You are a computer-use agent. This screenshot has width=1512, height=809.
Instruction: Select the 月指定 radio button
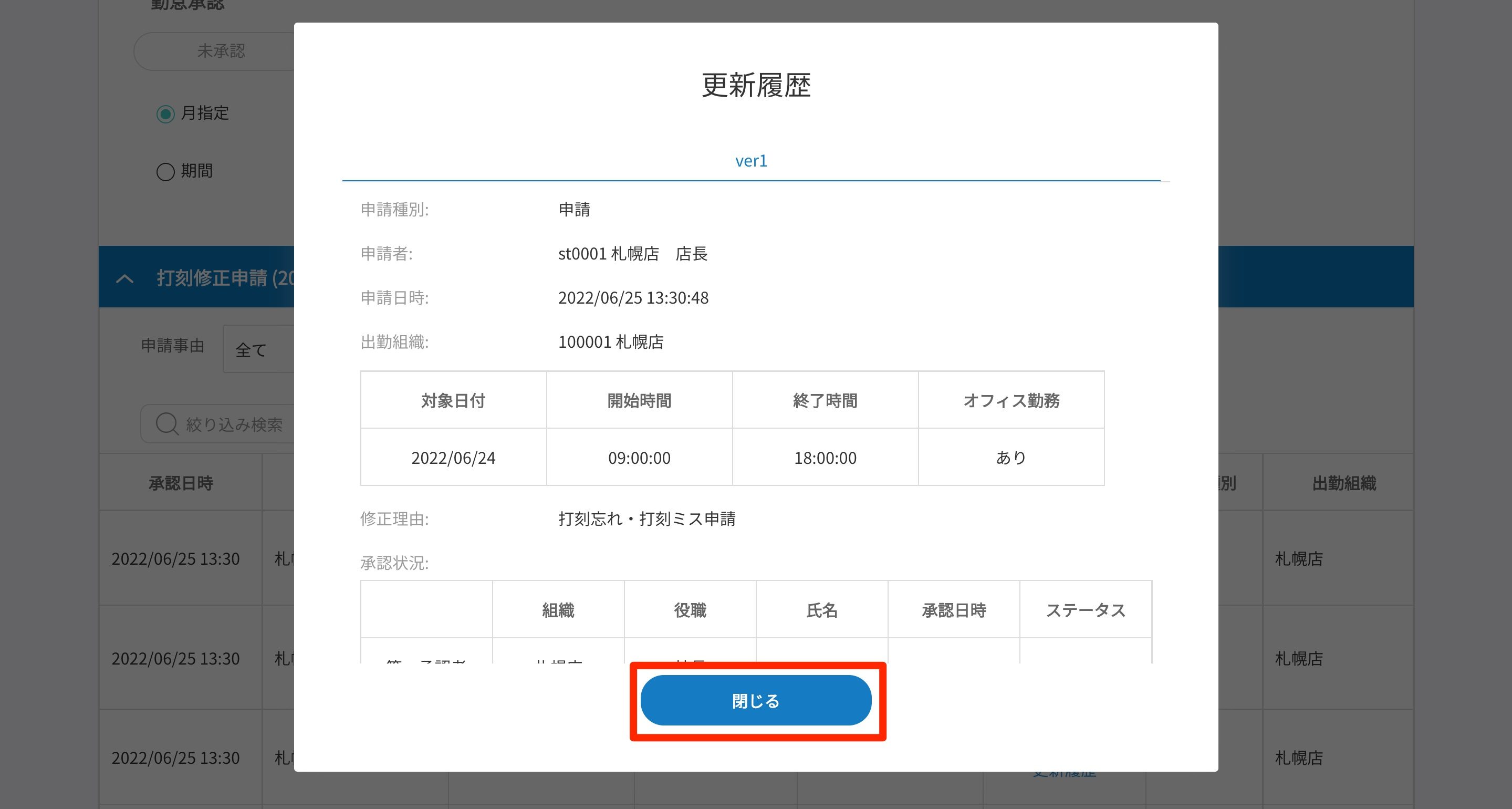165,113
